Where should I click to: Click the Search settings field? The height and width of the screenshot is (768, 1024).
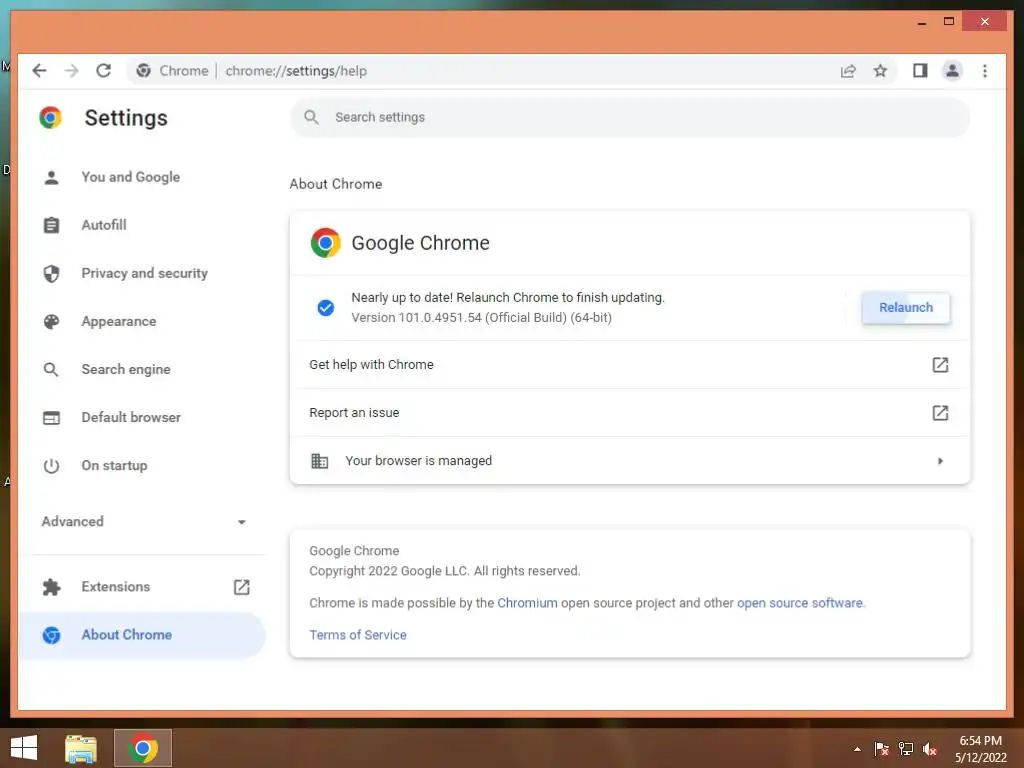point(630,118)
